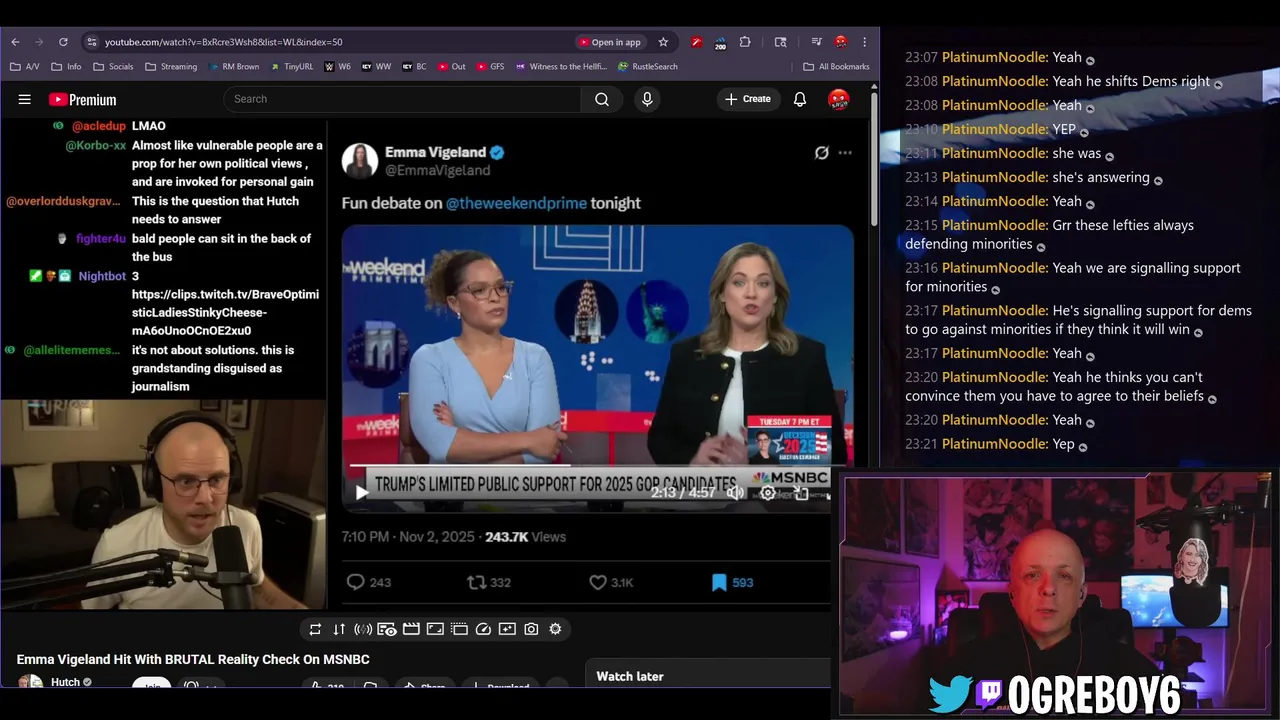Viewport: 1280px width, 720px height.
Task: Click the window-with-eye icon in enhancer toolbar
Action: click(x=387, y=629)
